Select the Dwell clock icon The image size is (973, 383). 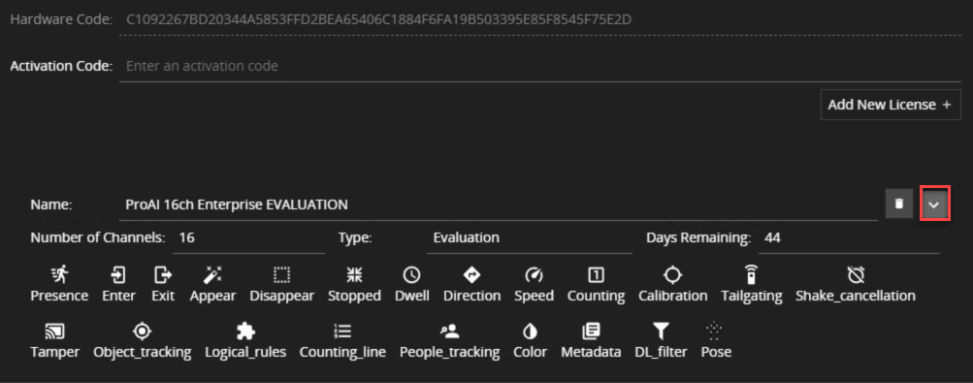412,274
